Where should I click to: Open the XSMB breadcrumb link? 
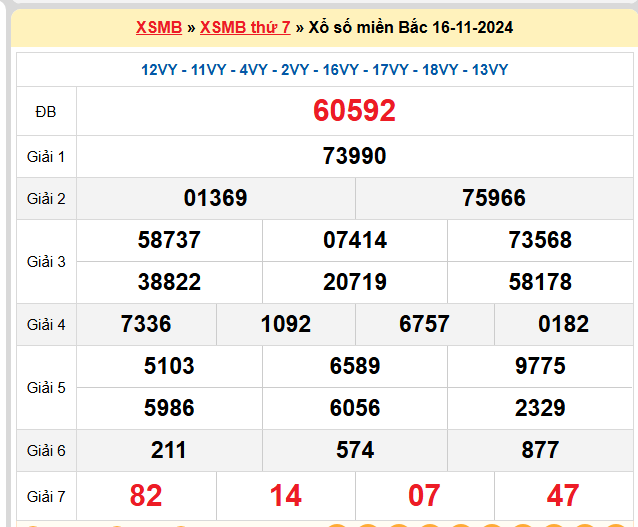coord(159,28)
